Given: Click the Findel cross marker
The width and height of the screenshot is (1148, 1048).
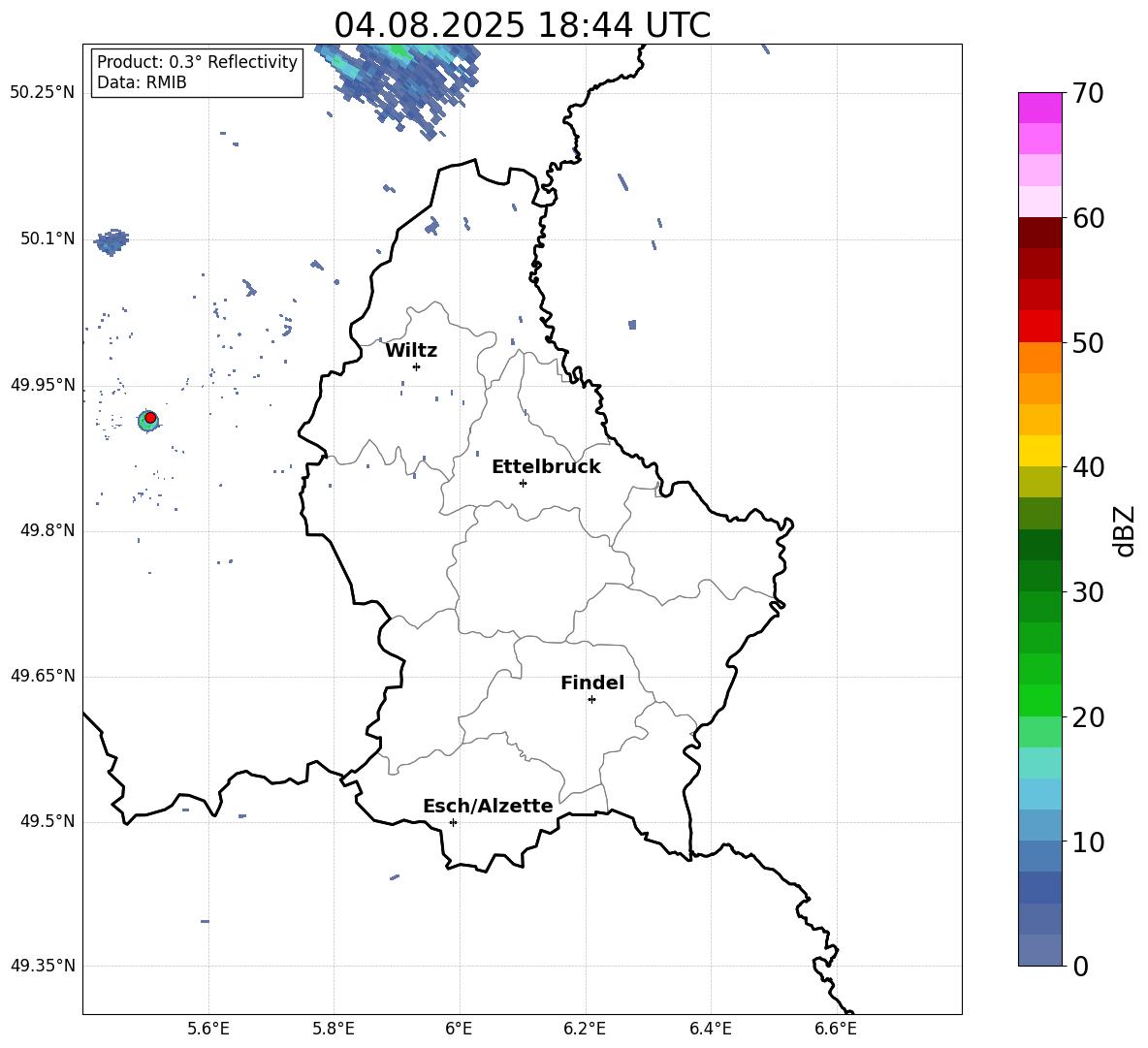Looking at the screenshot, I should pyautogui.click(x=591, y=700).
